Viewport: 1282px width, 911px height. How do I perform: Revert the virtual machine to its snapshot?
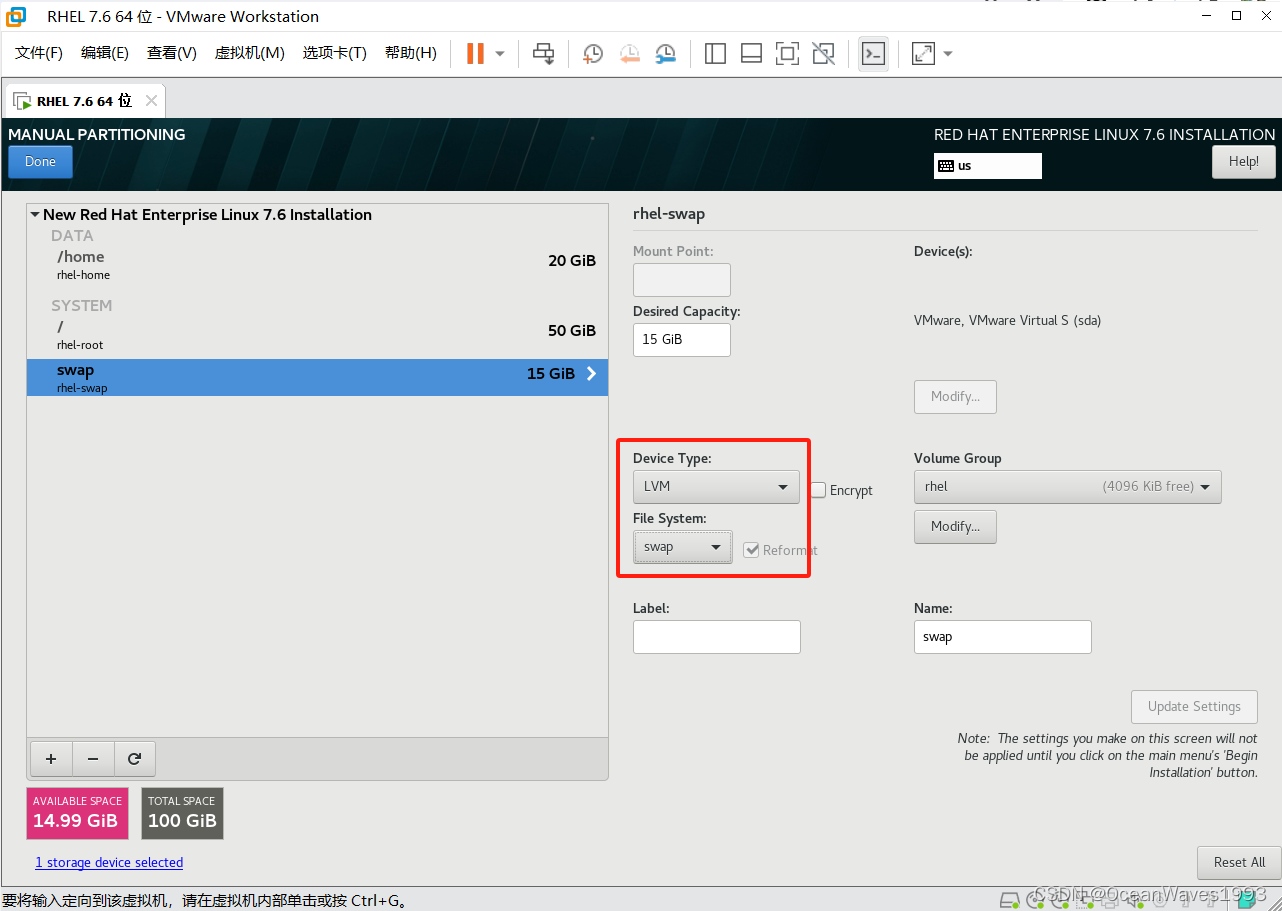[x=629, y=53]
